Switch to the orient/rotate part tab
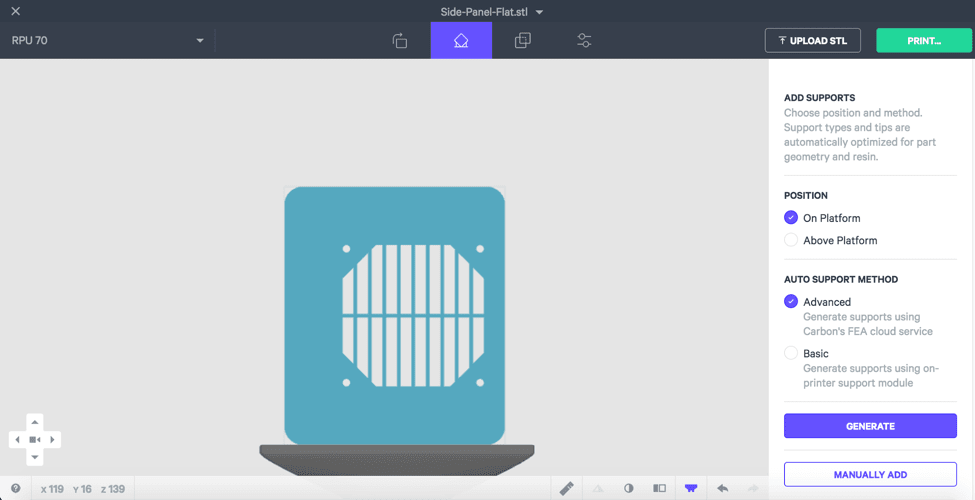The image size is (975, 500). (x=400, y=40)
